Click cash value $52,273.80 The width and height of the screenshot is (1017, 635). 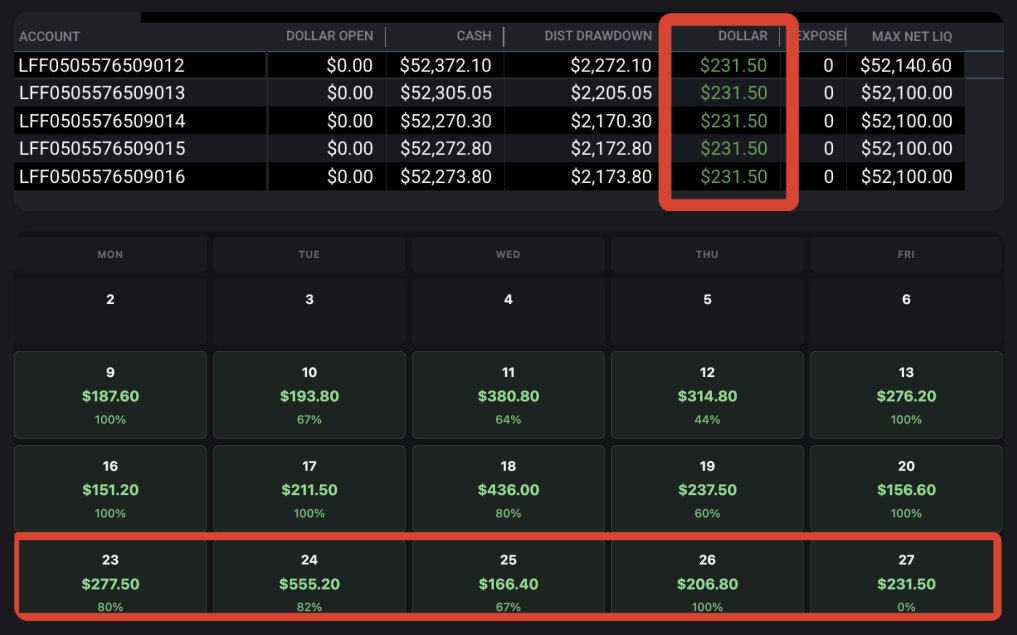pos(446,176)
